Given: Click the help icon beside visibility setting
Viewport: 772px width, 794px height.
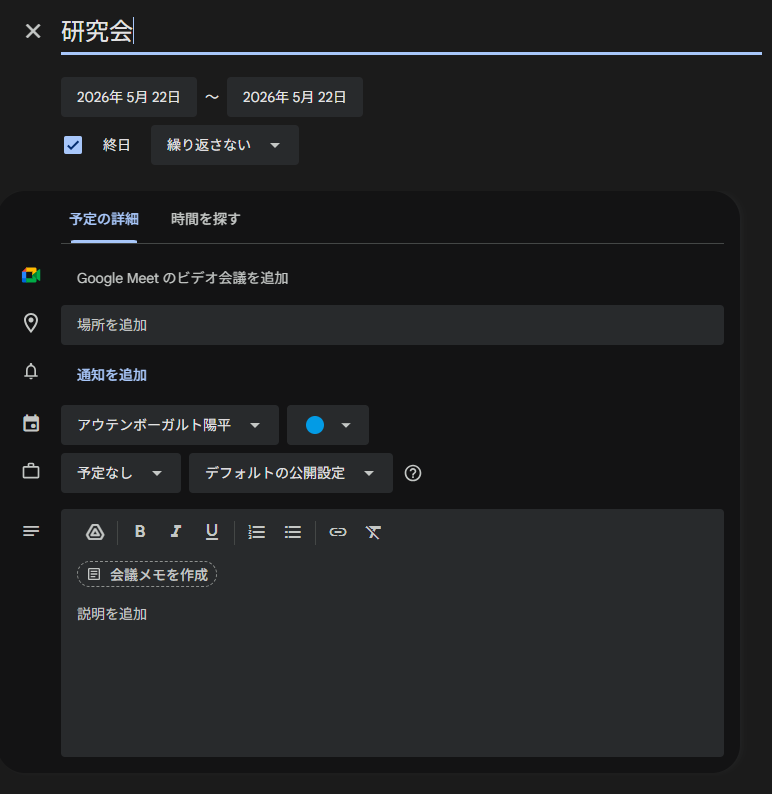Looking at the screenshot, I should pyautogui.click(x=413, y=473).
